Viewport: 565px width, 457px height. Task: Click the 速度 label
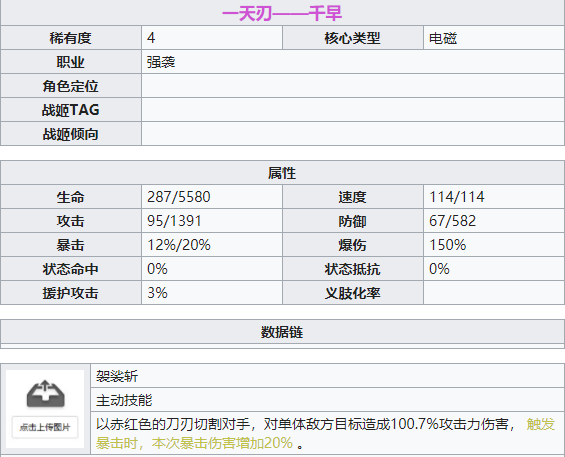(352, 197)
